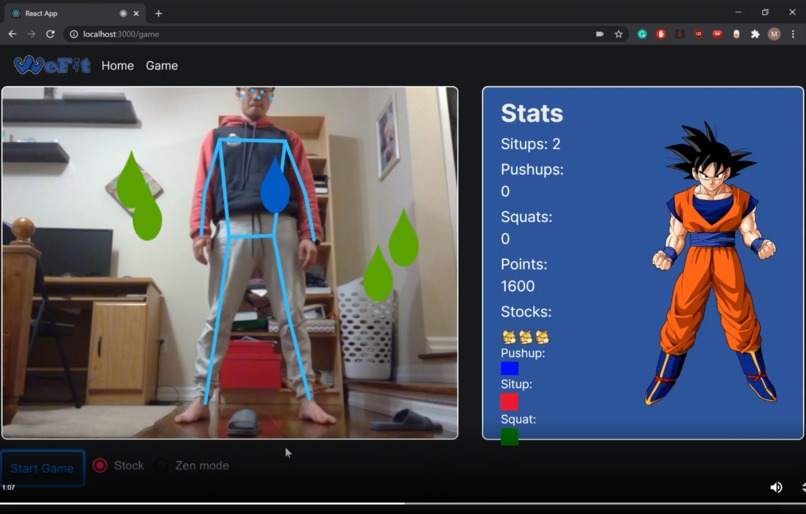
Task: Click the Goku character image
Action: (x=710, y=263)
